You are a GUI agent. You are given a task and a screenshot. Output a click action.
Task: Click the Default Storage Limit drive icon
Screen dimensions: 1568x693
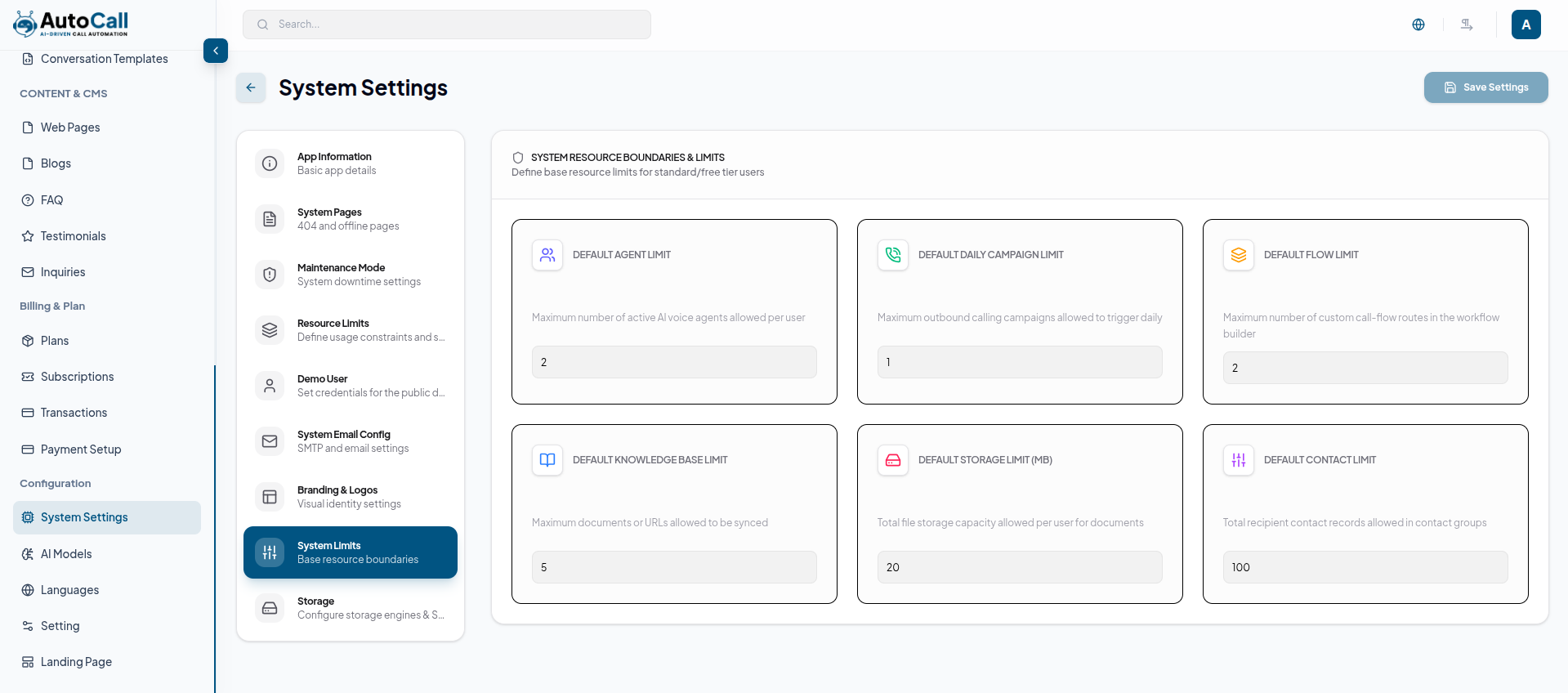[893, 460]
